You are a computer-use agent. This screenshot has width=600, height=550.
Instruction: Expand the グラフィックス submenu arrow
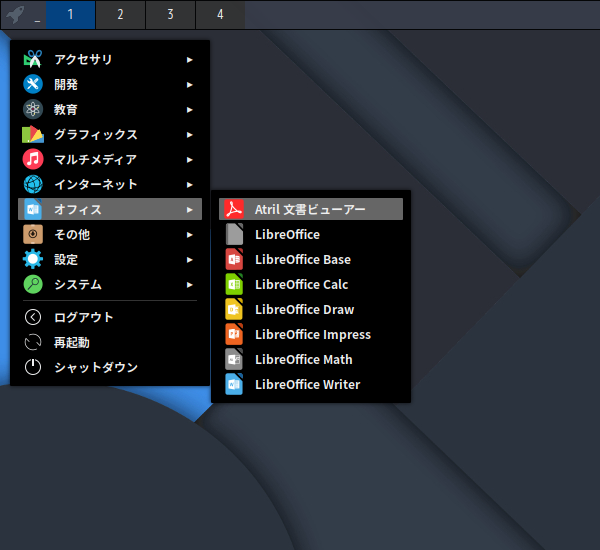189,135
